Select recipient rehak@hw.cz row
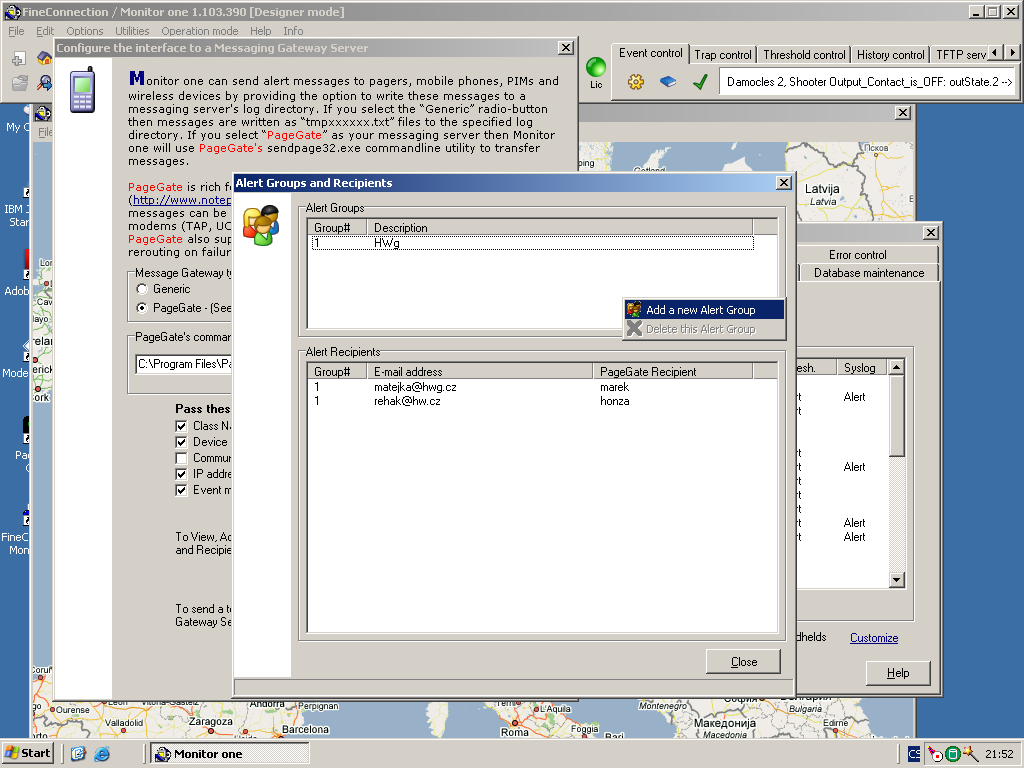Viewport: 1024px width, 768px height. 542,401
